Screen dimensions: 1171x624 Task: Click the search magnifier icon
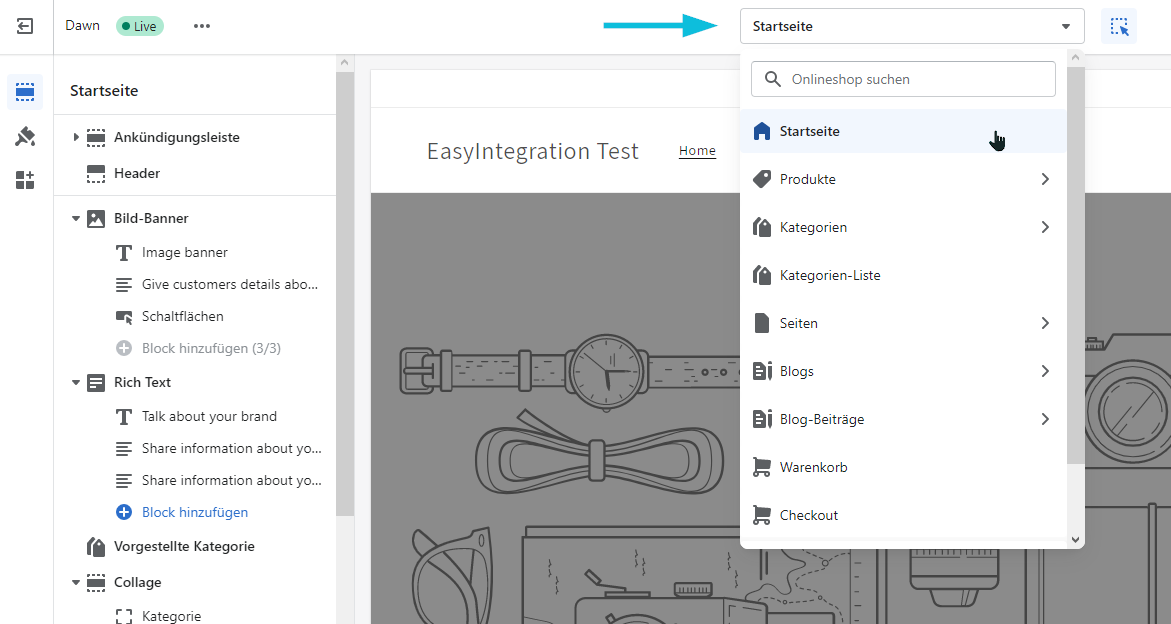pos(773,79)
